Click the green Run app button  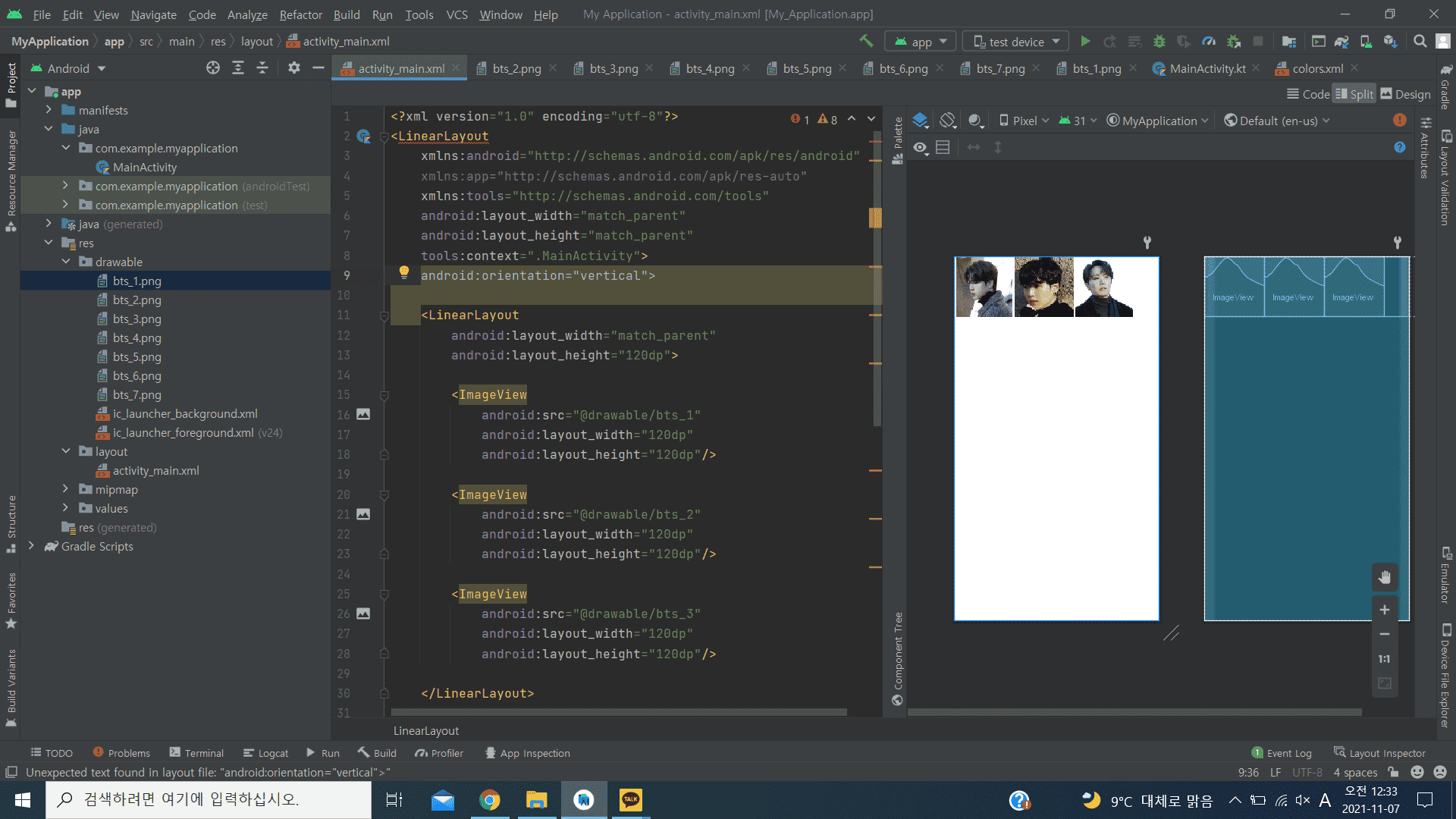click(1085, 42)
